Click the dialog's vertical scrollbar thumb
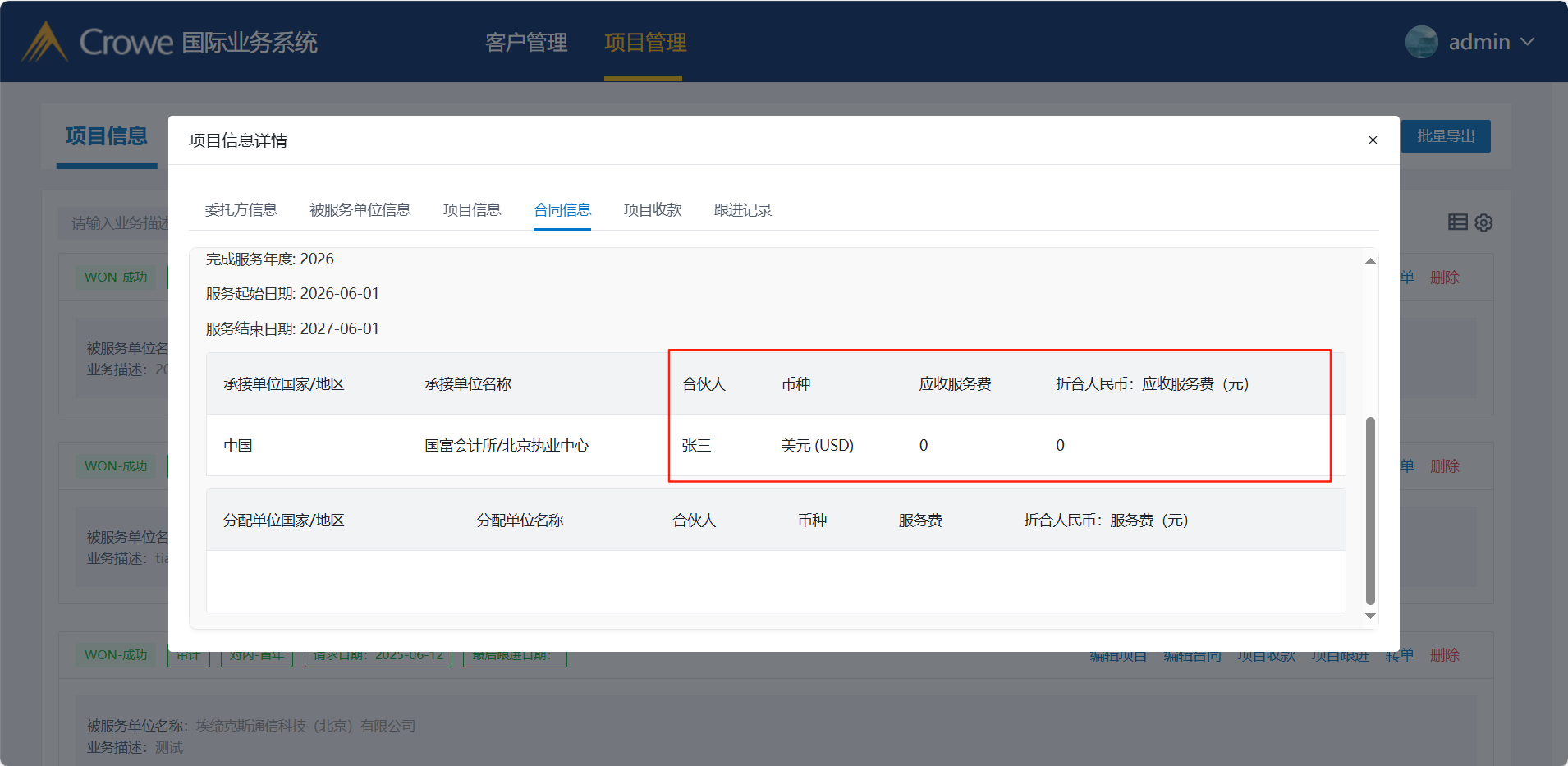Screen dimensions: 1568x766 click(1370, 509)
